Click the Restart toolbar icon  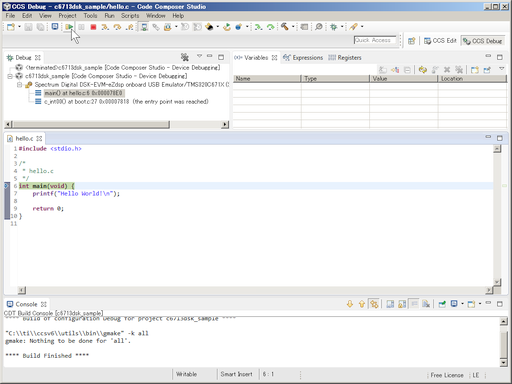point(227,27)
